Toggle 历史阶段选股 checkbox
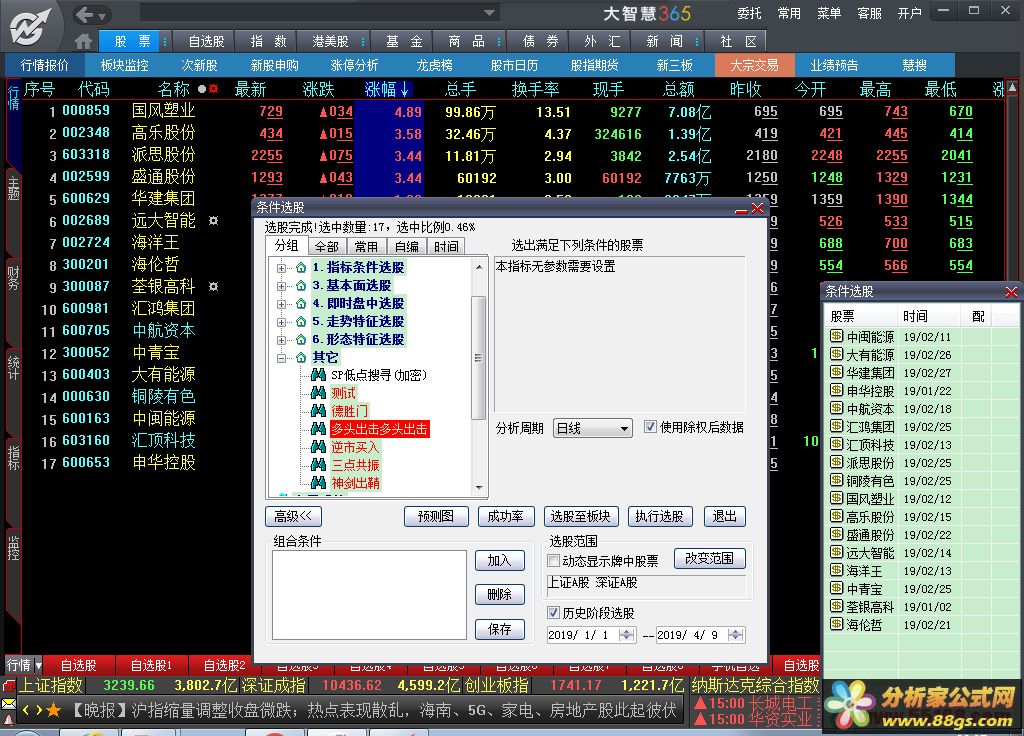1024x736 pixels. (553, 613)
